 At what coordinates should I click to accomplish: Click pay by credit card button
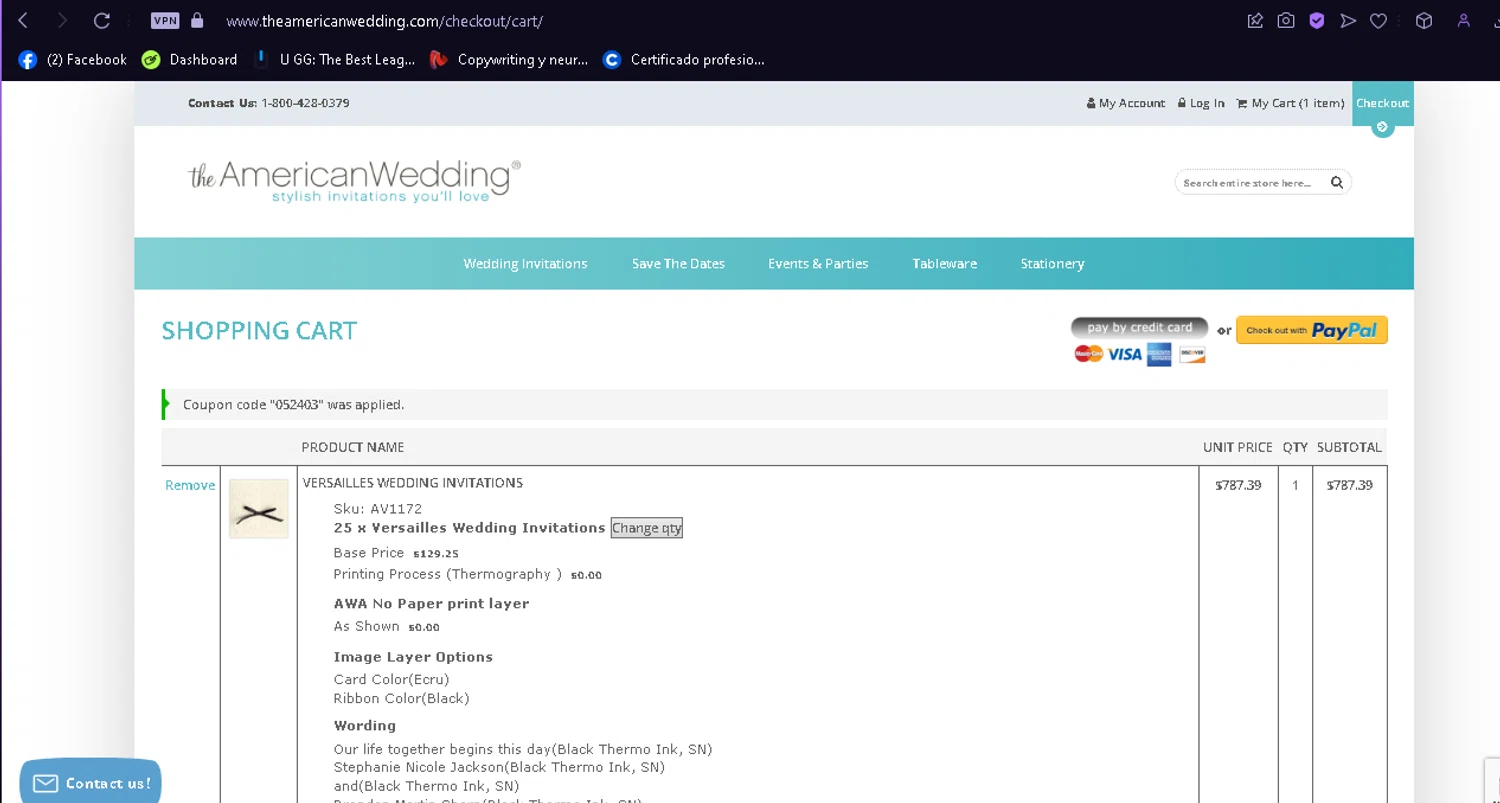(1139, 327)
